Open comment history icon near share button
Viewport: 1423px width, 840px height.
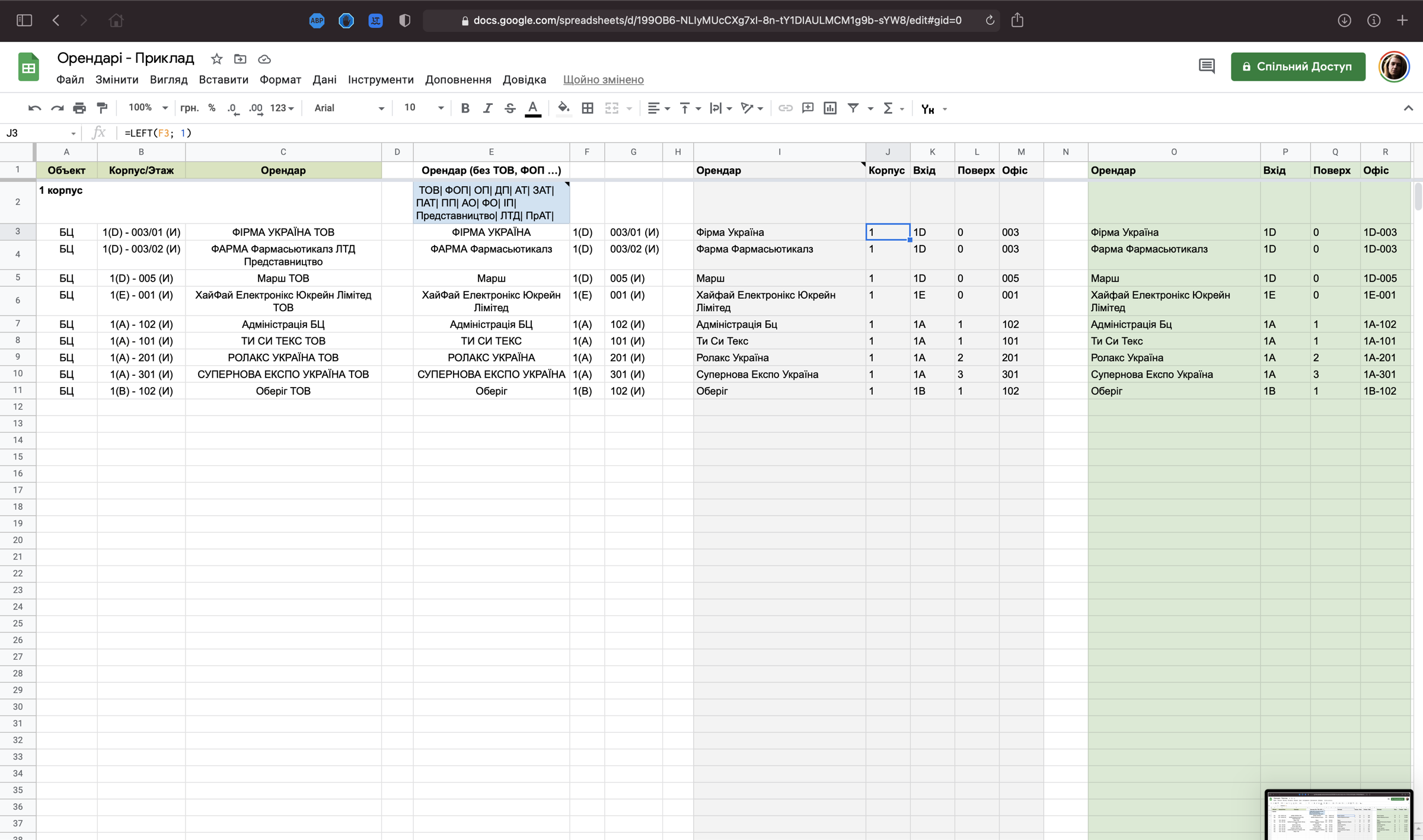tap(1207, 66)
